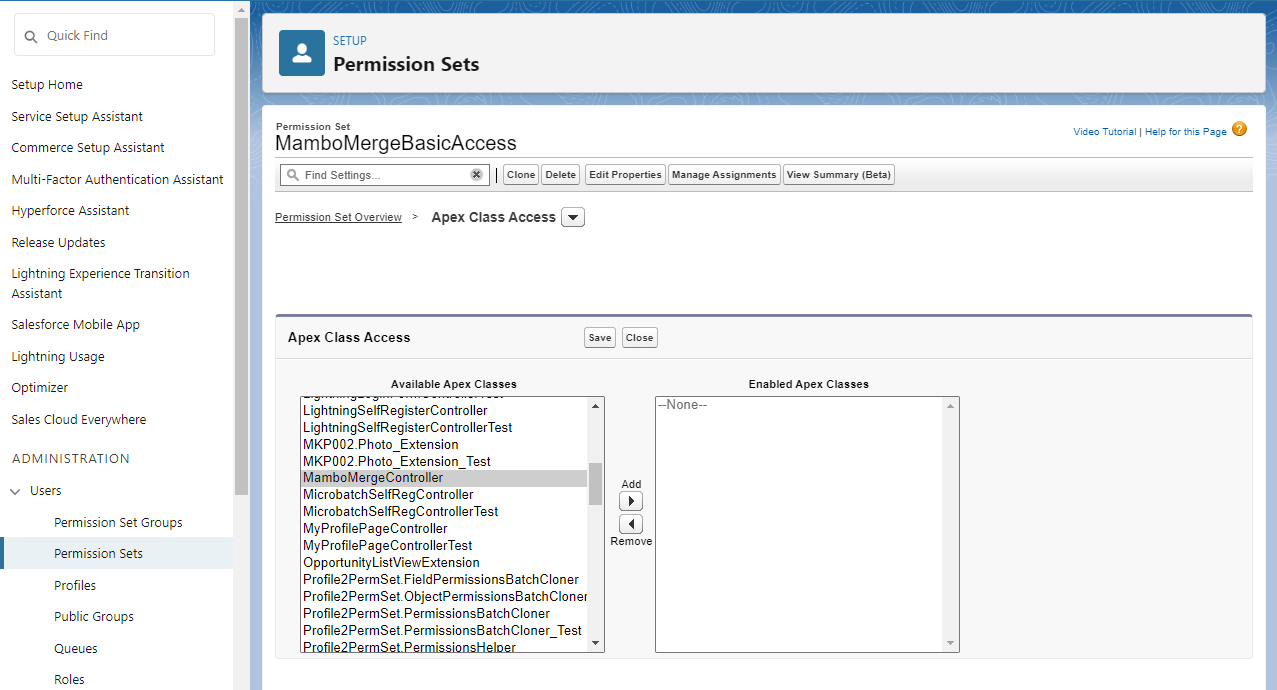Open the Video Tutorial link

(1104, 132)
